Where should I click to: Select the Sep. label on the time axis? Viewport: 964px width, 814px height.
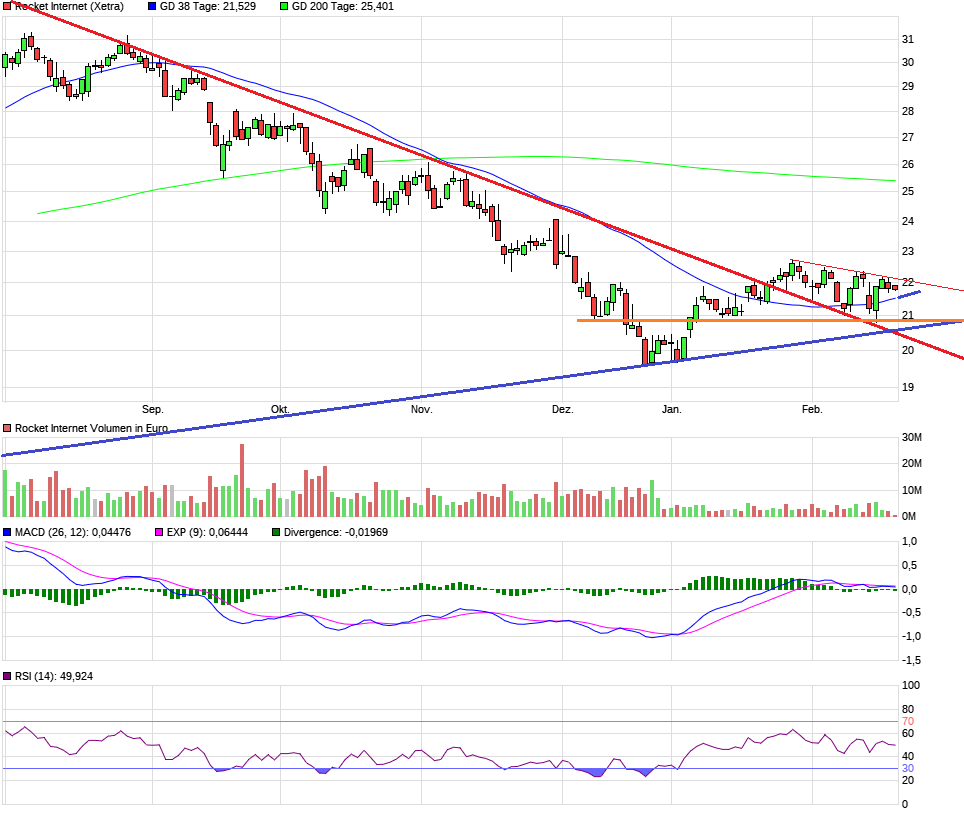(155, 409)
